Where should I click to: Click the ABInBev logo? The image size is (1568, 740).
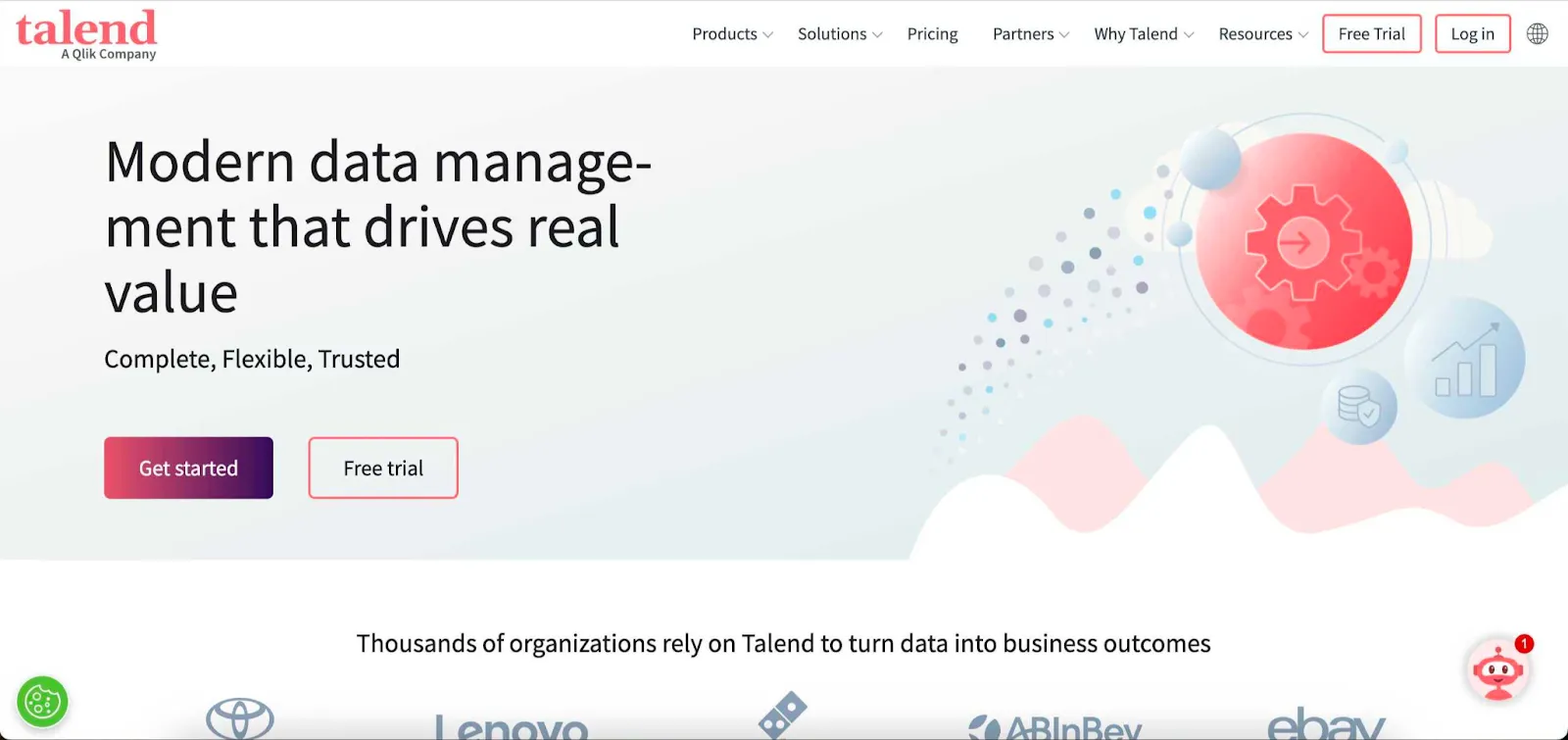tap(1055, 727)
